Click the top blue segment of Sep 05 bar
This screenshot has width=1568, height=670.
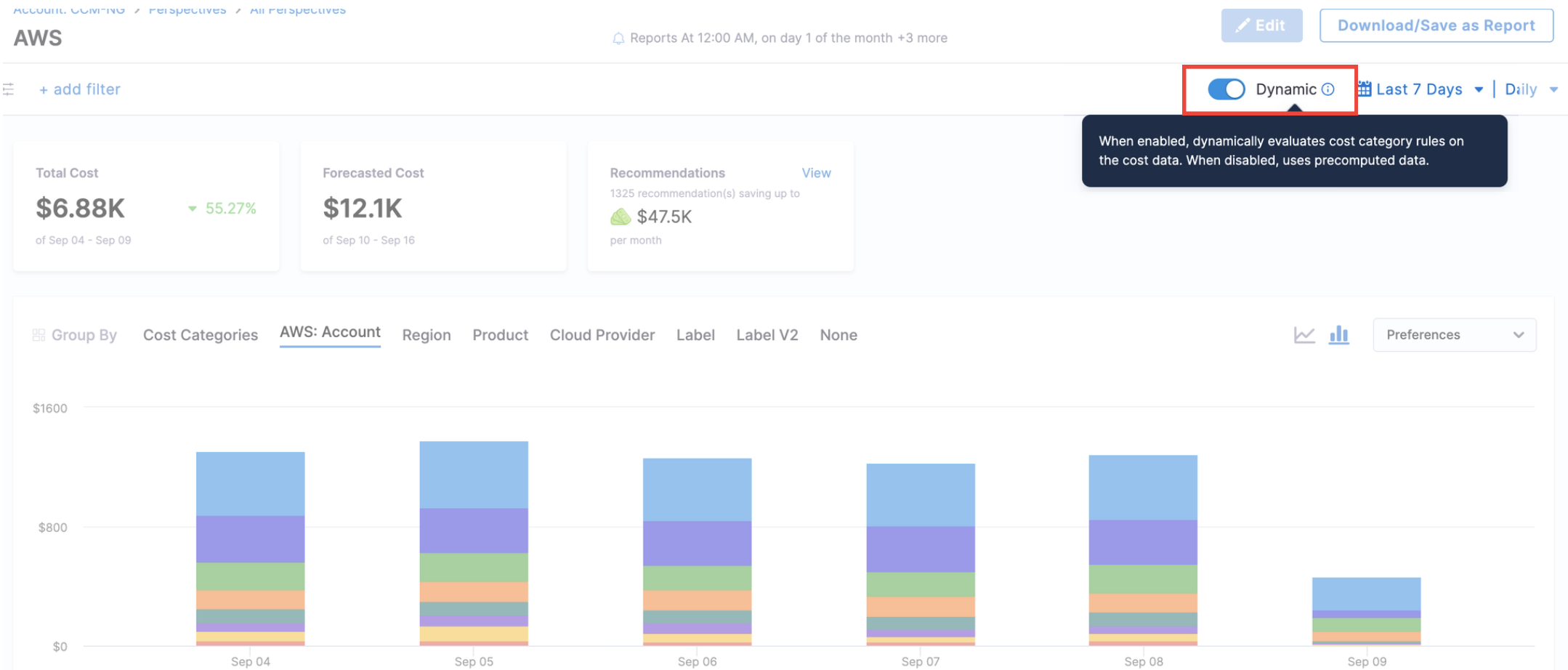474,475
